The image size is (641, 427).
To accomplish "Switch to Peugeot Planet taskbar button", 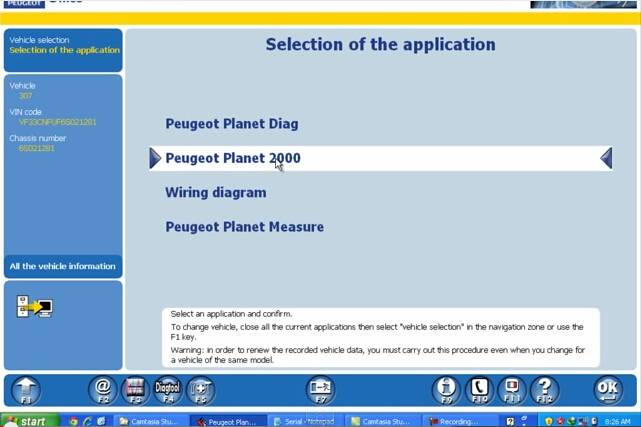I will pyautogui.click(x=227, y=421).
